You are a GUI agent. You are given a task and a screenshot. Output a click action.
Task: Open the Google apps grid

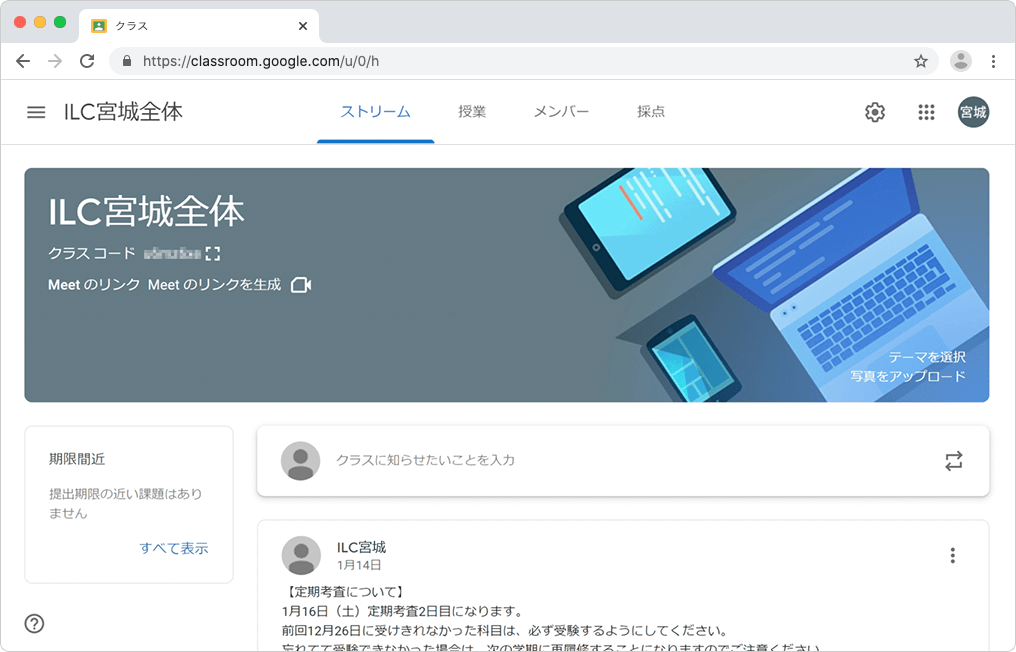[927, 112]
